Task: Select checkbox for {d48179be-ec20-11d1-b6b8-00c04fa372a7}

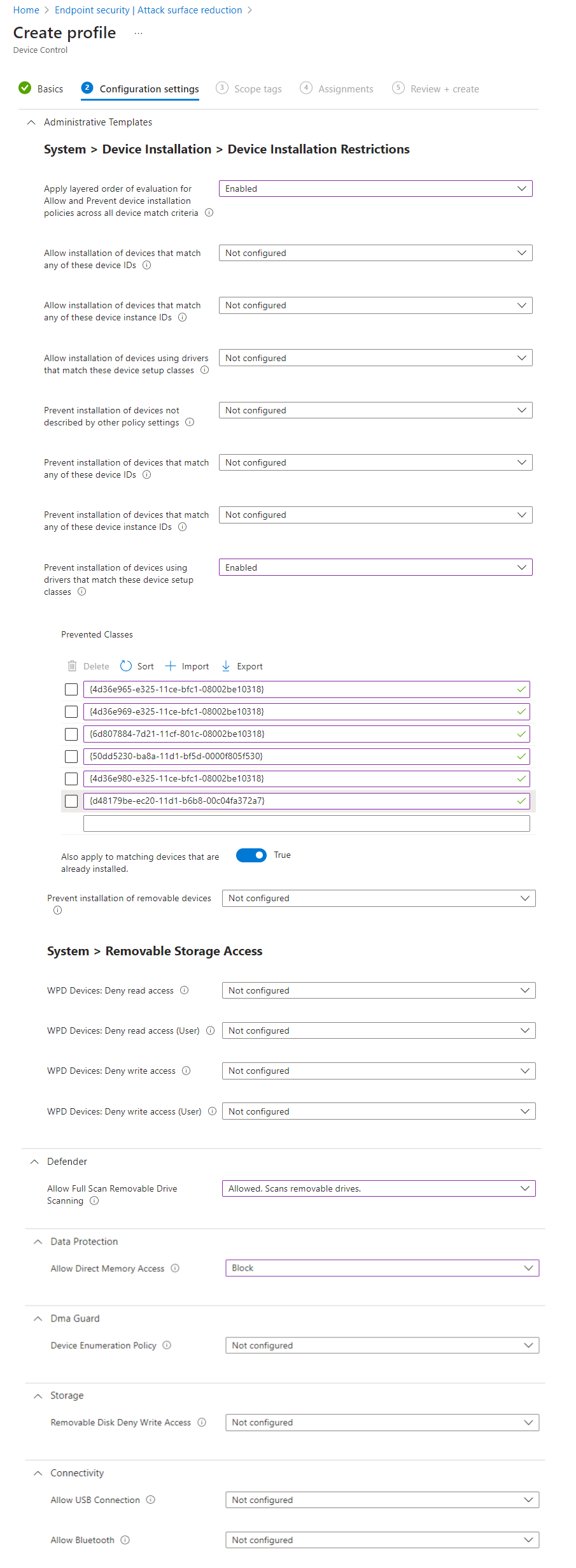Action: pyautogui.click(x=71, y=801)
